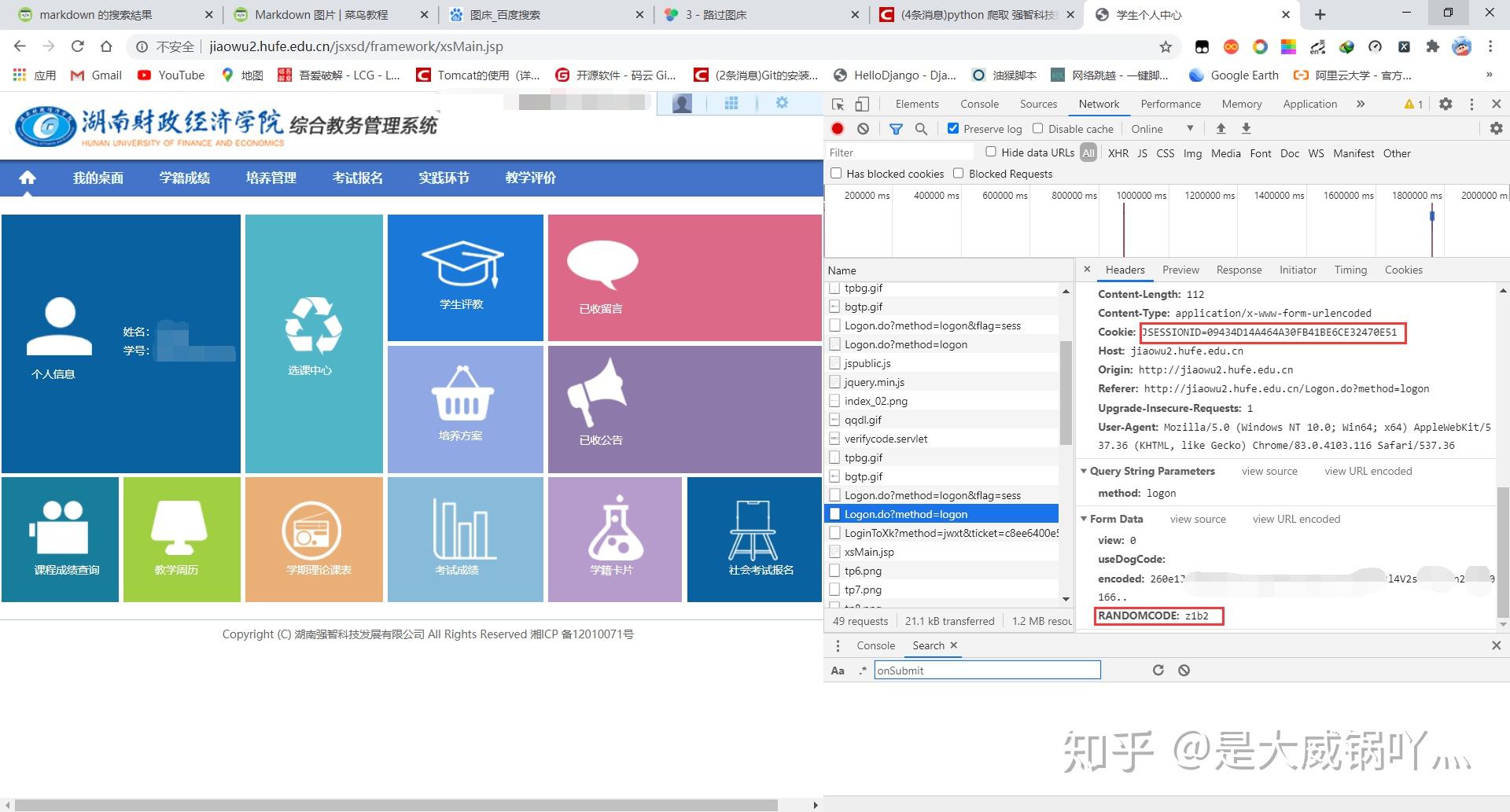Enable the Disable cache checkbox
The image size is (1510, 812).
pyautogui.click(x=1037, y=128)
